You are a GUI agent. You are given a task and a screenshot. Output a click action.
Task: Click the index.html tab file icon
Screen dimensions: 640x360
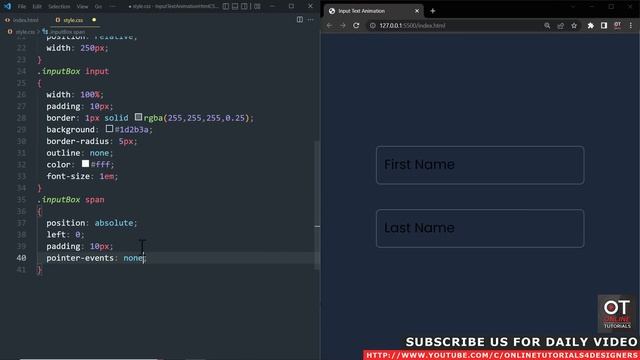[7, 20]
